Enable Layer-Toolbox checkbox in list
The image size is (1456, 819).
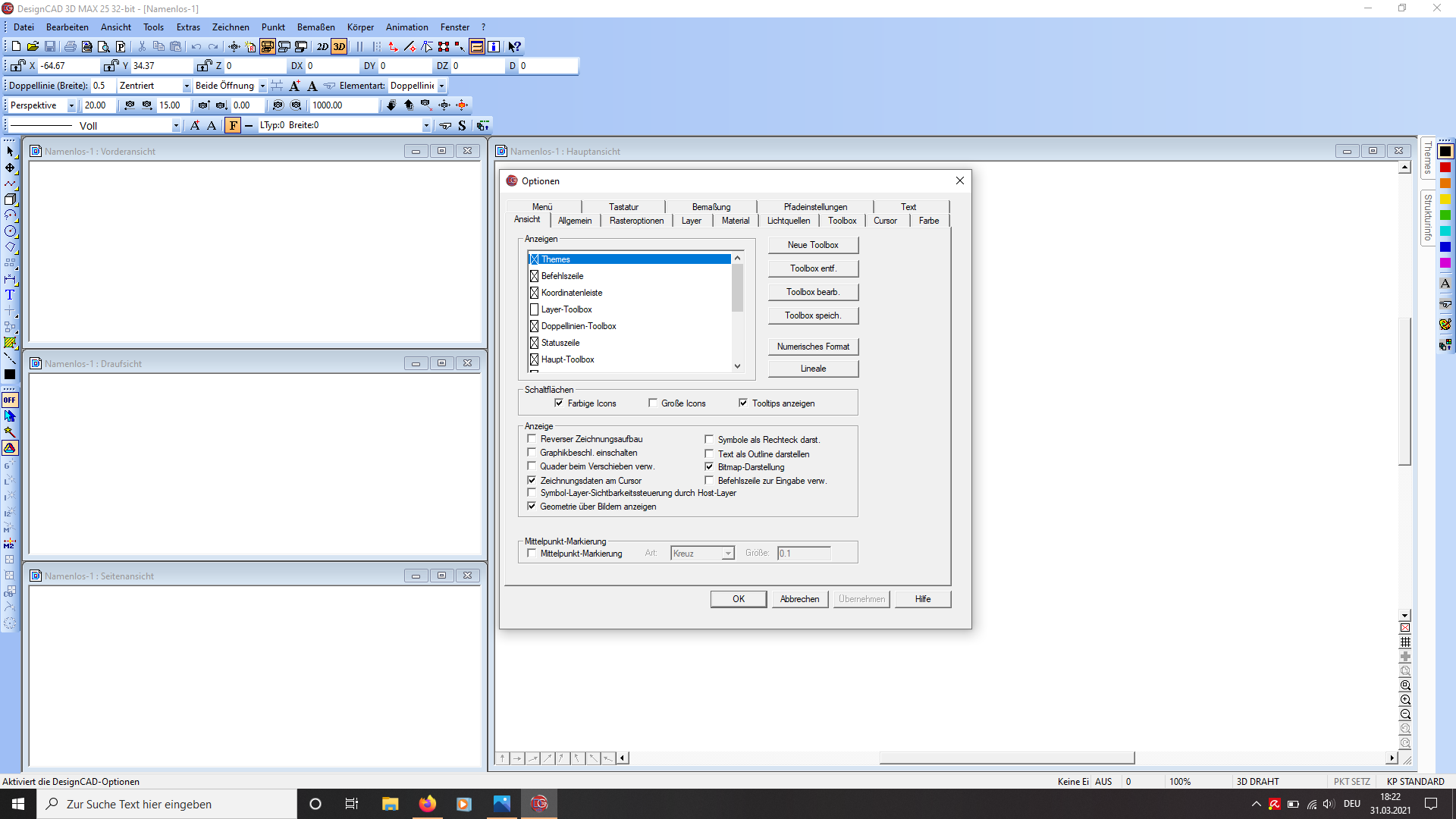[534, 309]
